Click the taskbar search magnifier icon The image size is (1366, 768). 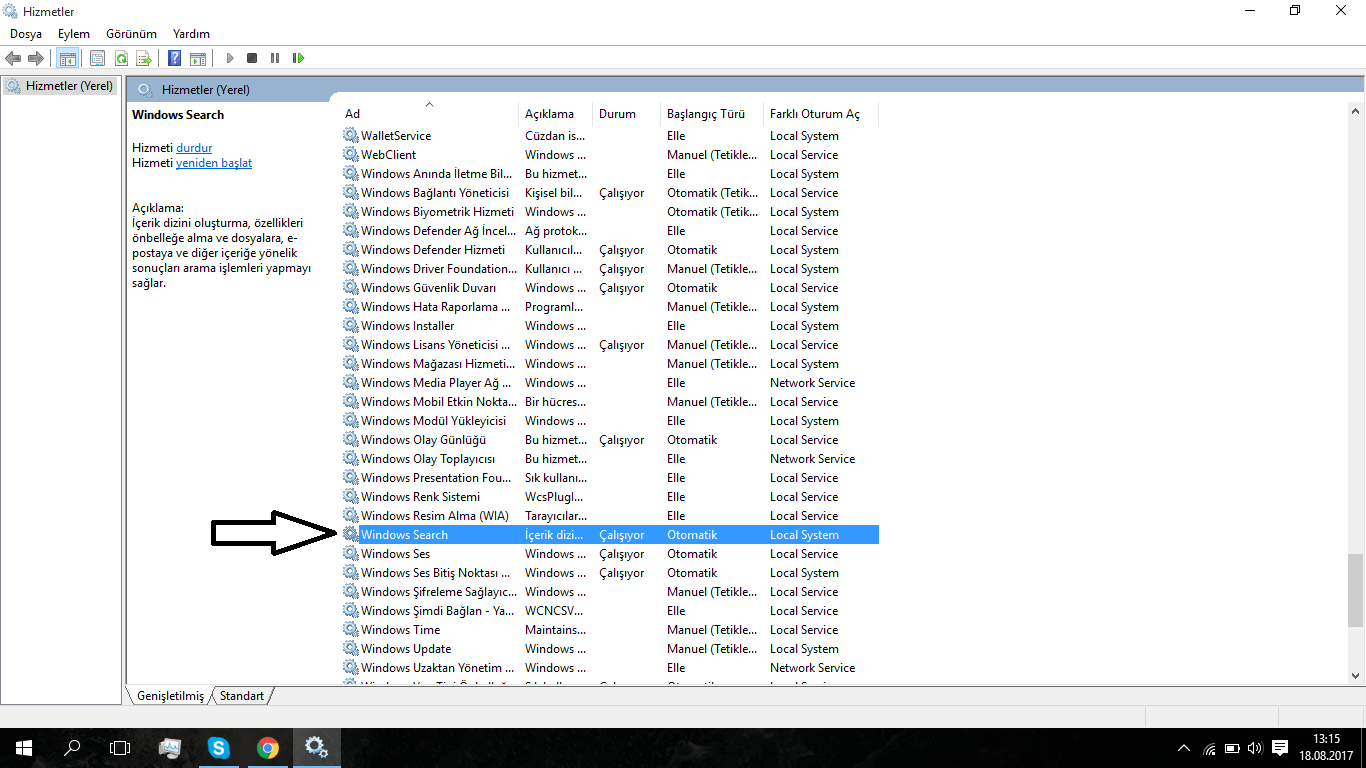click(x=72, y=747)
